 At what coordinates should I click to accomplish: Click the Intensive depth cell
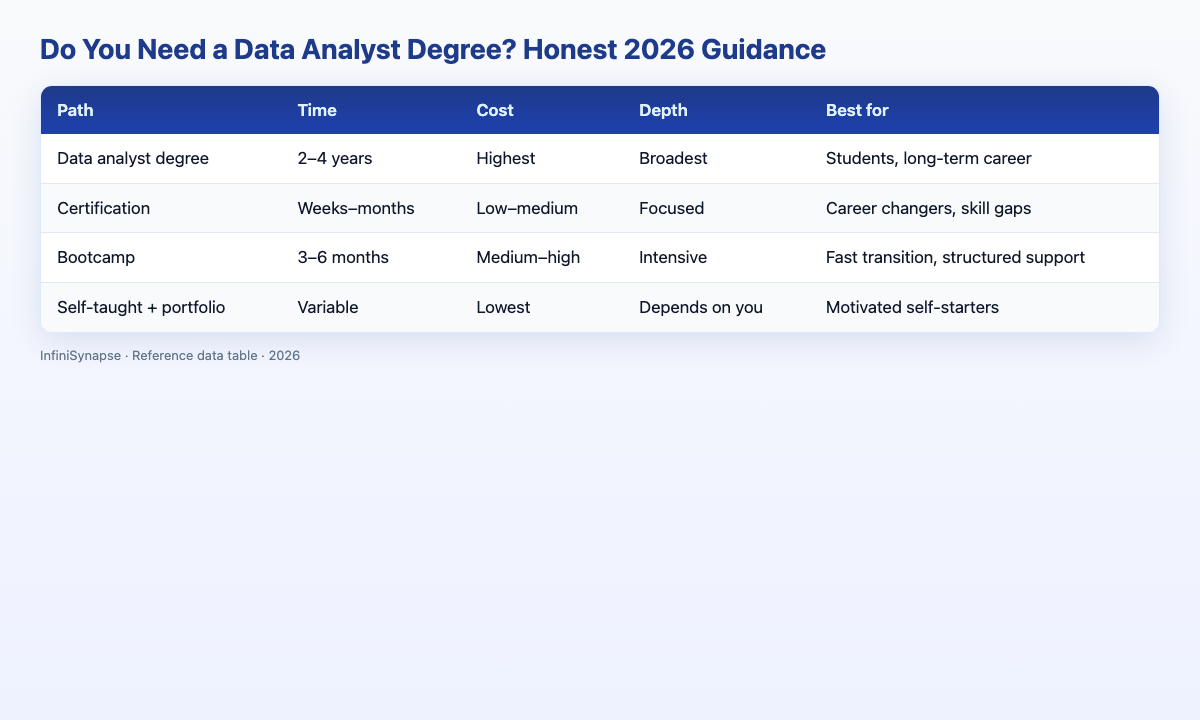(673, 257)
